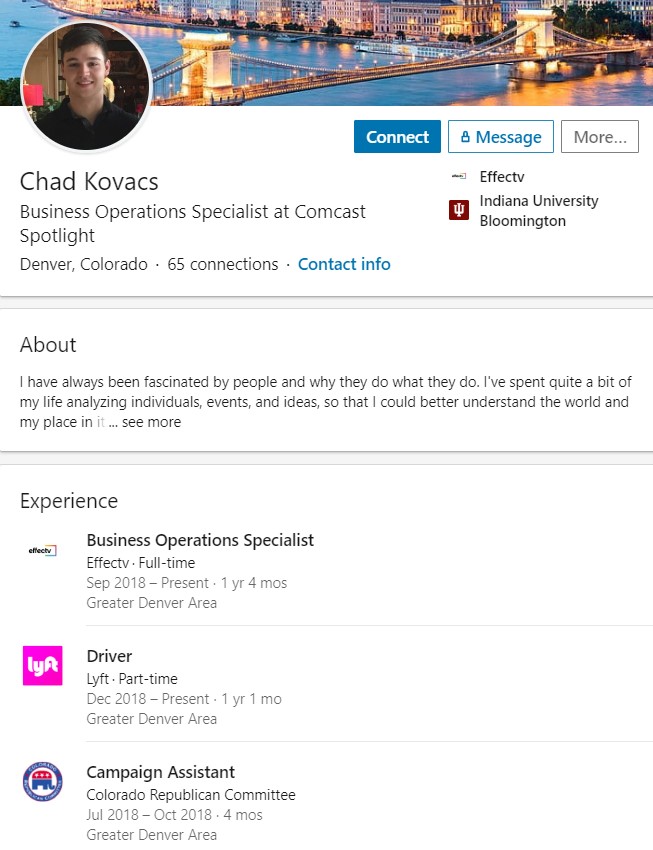Open Chad Kovacs profile photo

point(87,87)
